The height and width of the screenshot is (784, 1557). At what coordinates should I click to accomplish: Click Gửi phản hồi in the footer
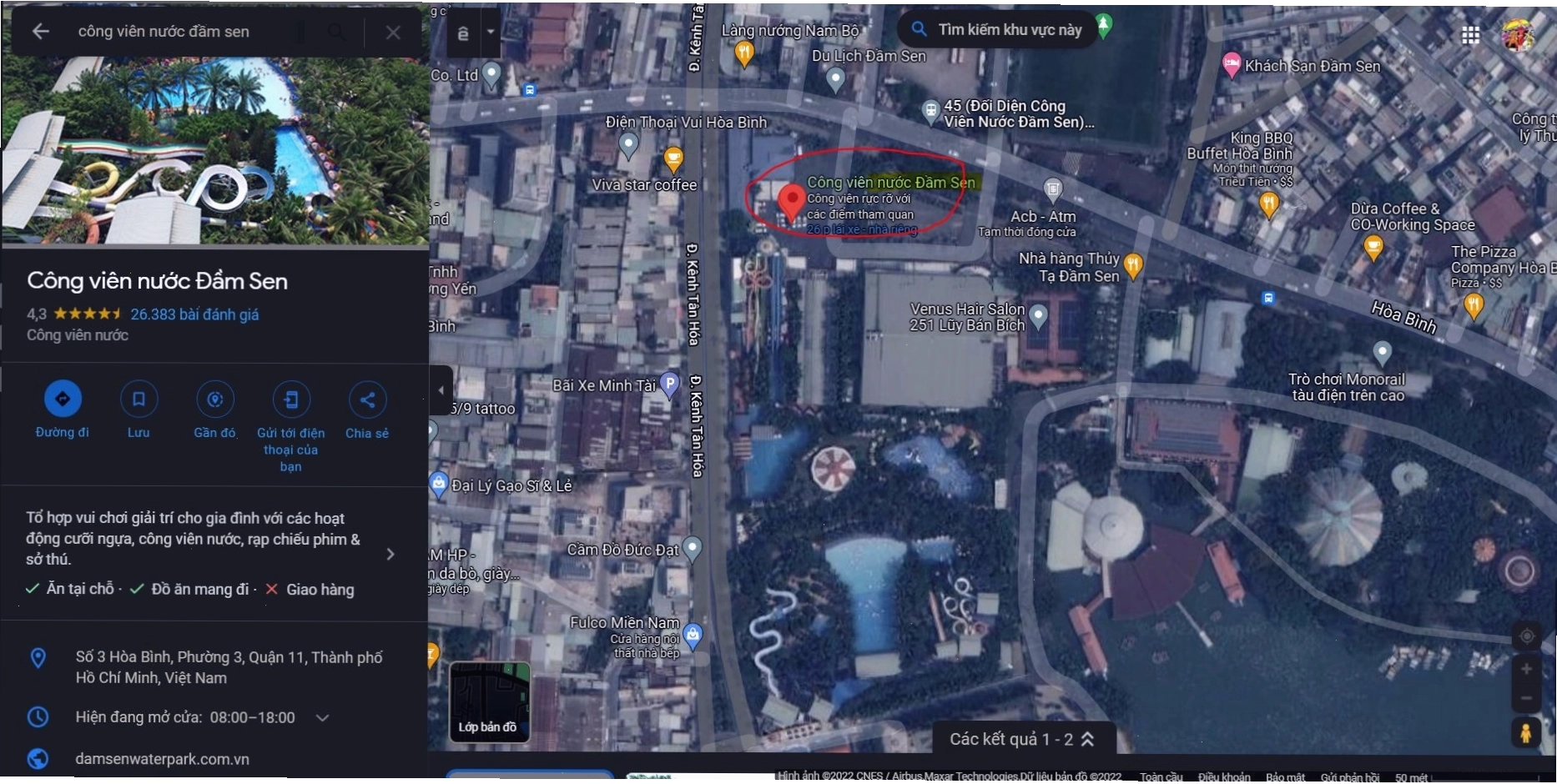1350,777
